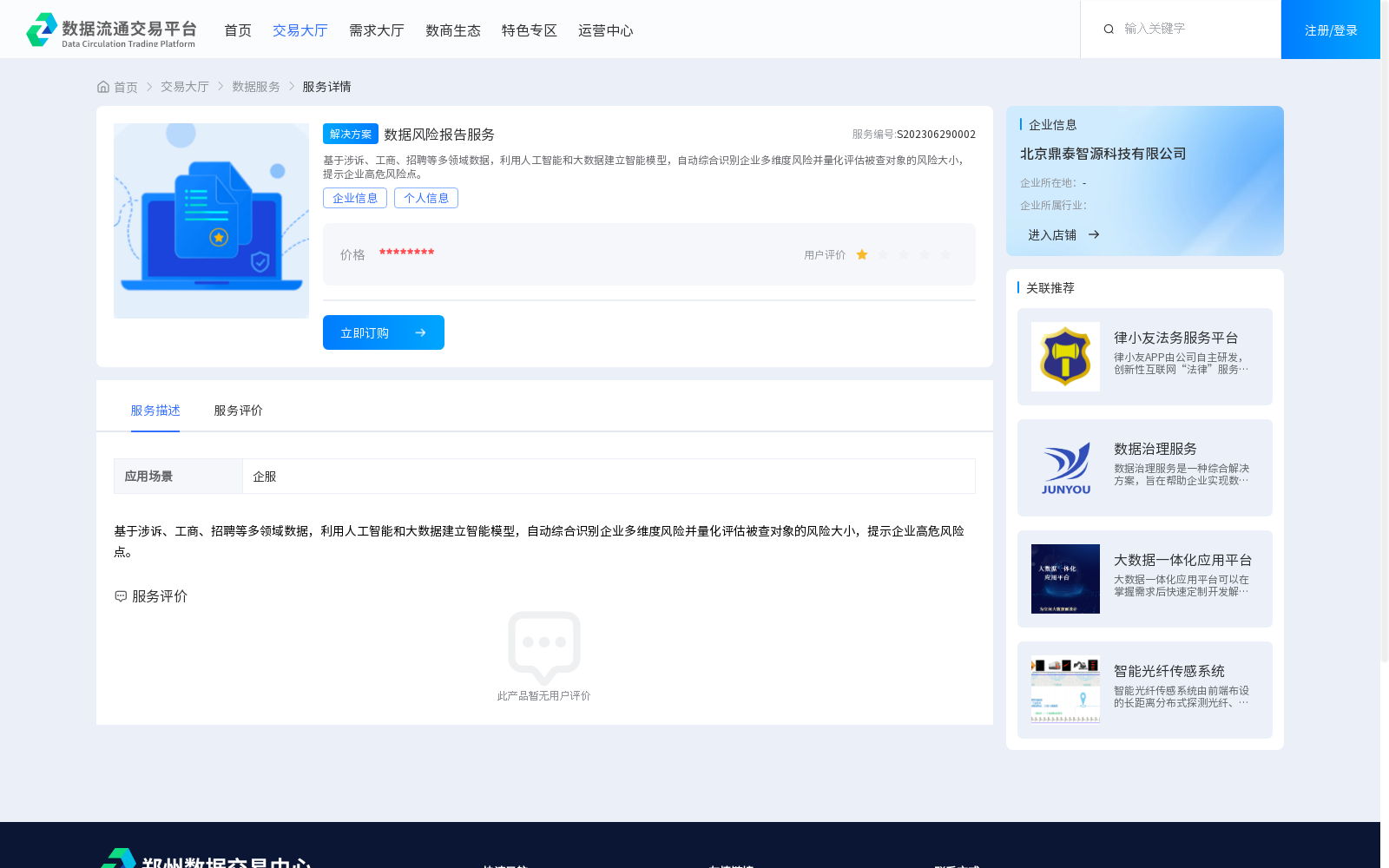Screen dimensions: 1389x868
Task: Click the 注册/登录 button
Action: tap(1331, 30)
